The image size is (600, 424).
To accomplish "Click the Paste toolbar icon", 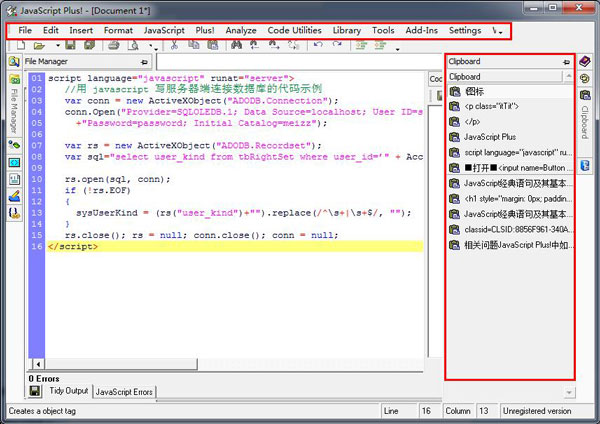I will pyautogui.click(x=213, y=45).
